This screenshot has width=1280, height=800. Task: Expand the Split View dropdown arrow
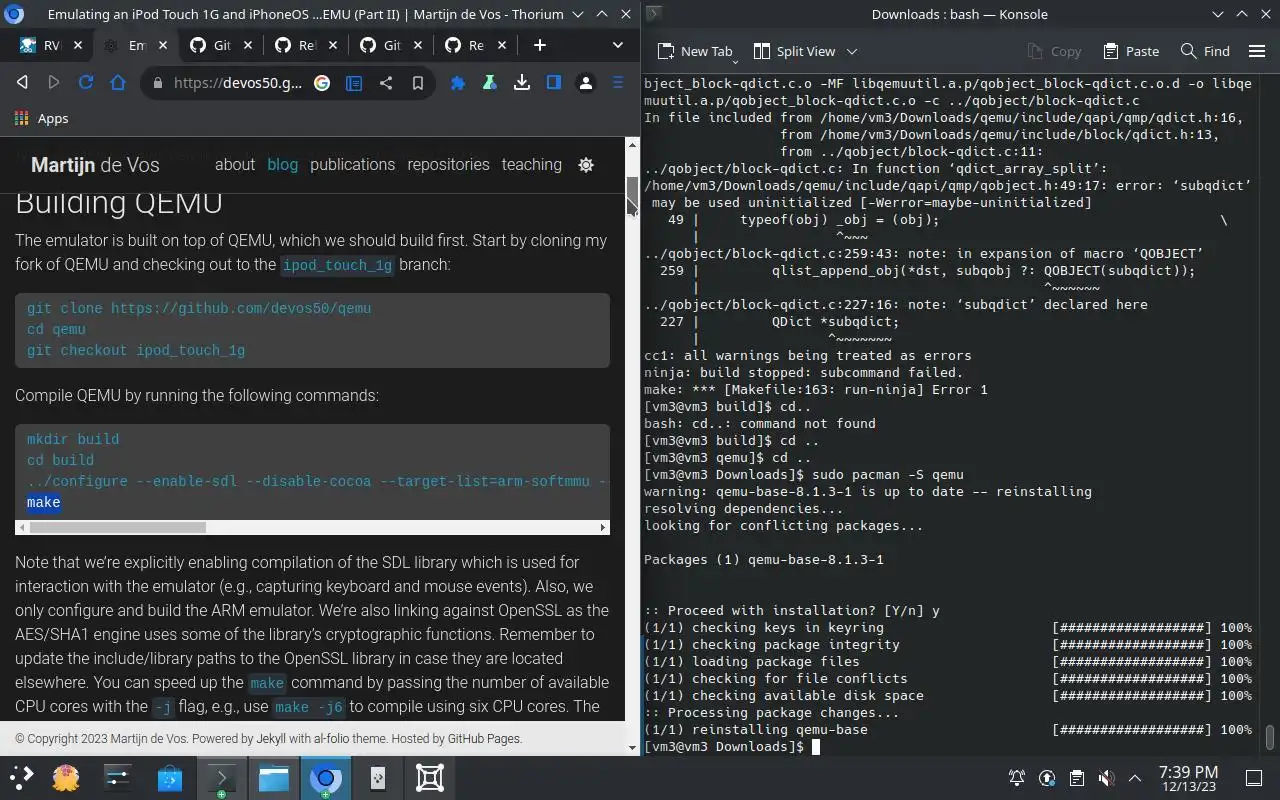coord(852,51)
